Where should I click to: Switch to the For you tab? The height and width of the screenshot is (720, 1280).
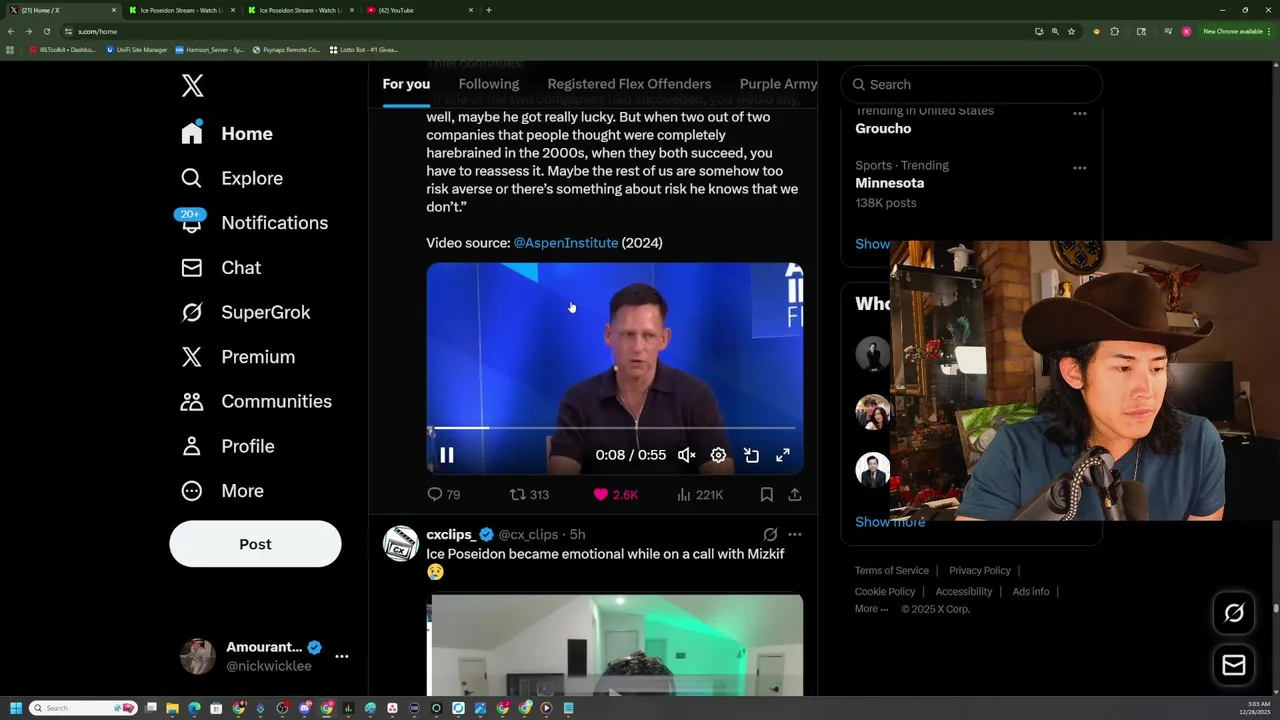click(406, 84)
